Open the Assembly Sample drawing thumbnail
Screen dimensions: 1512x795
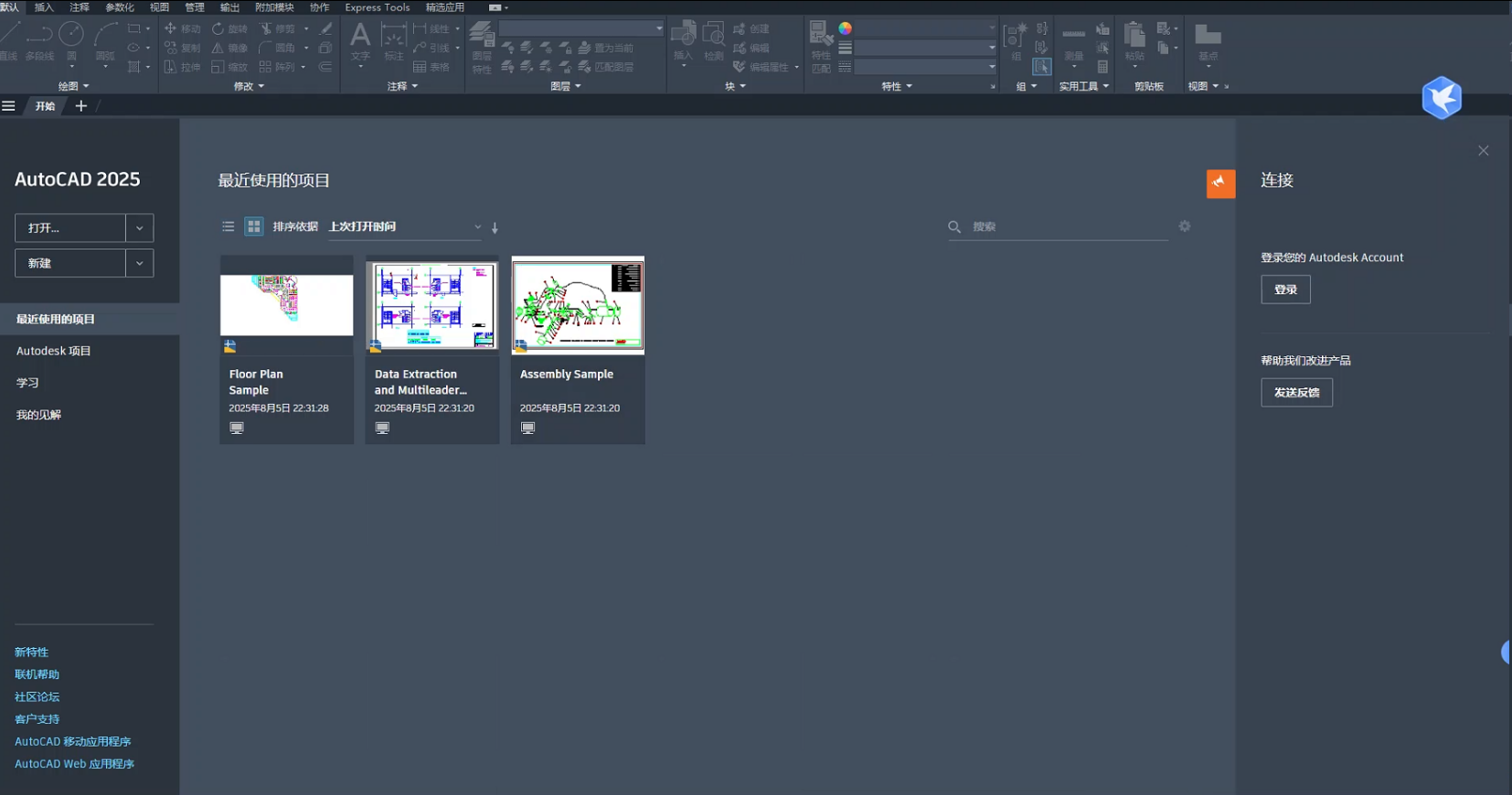click(x=578, y=305)
